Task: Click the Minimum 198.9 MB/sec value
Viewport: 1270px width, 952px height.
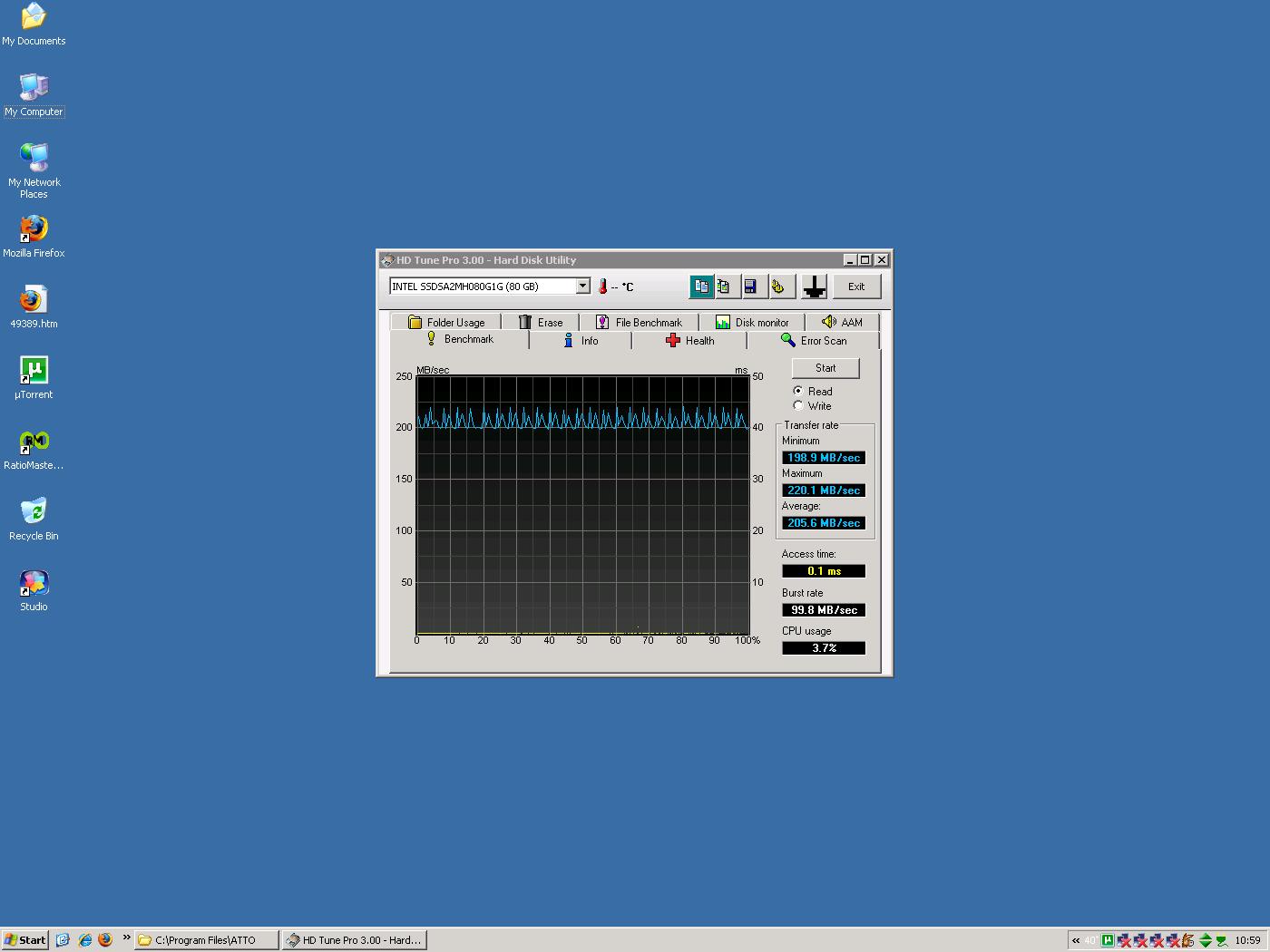Action: click(824, 458)
